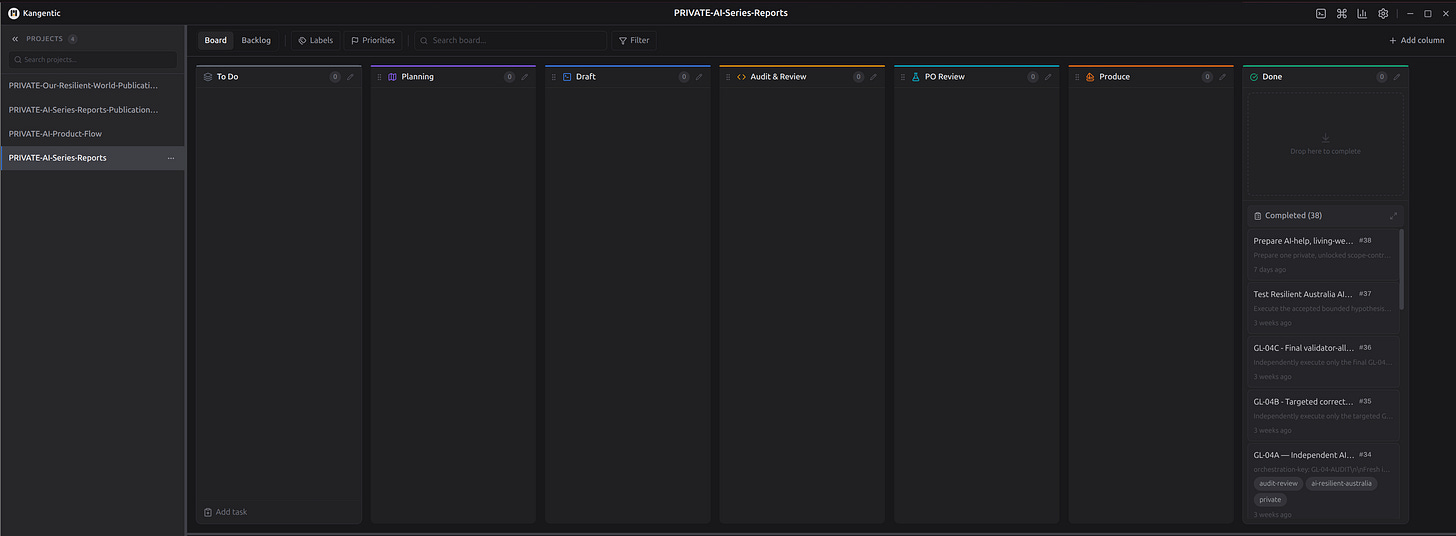The image size is (1456, 536).
Task: Expand the Completed tasks list
Action: (1393, 215)
